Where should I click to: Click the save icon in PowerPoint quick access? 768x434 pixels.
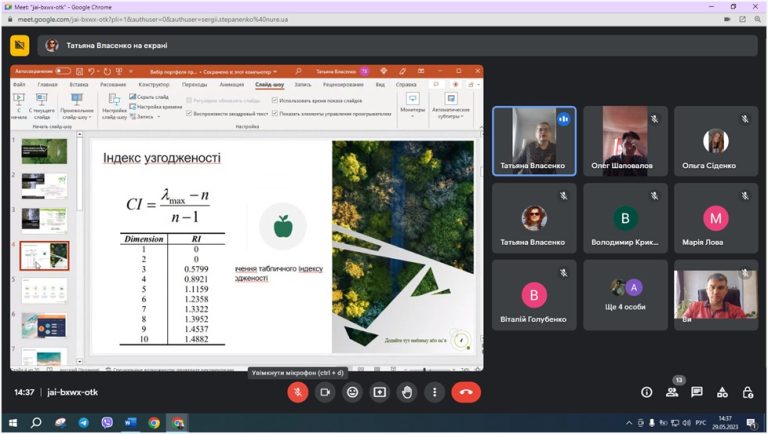80,72
